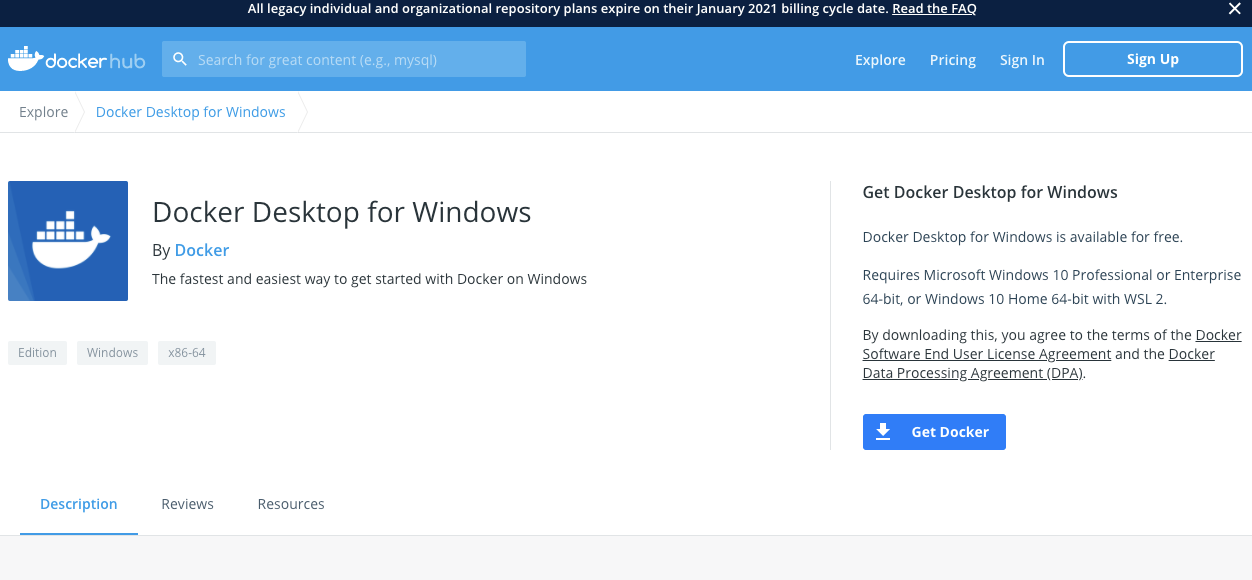This screenshot has width=1252, height=580.
Task: Click the Get Docker button
Action: (934, 432)
